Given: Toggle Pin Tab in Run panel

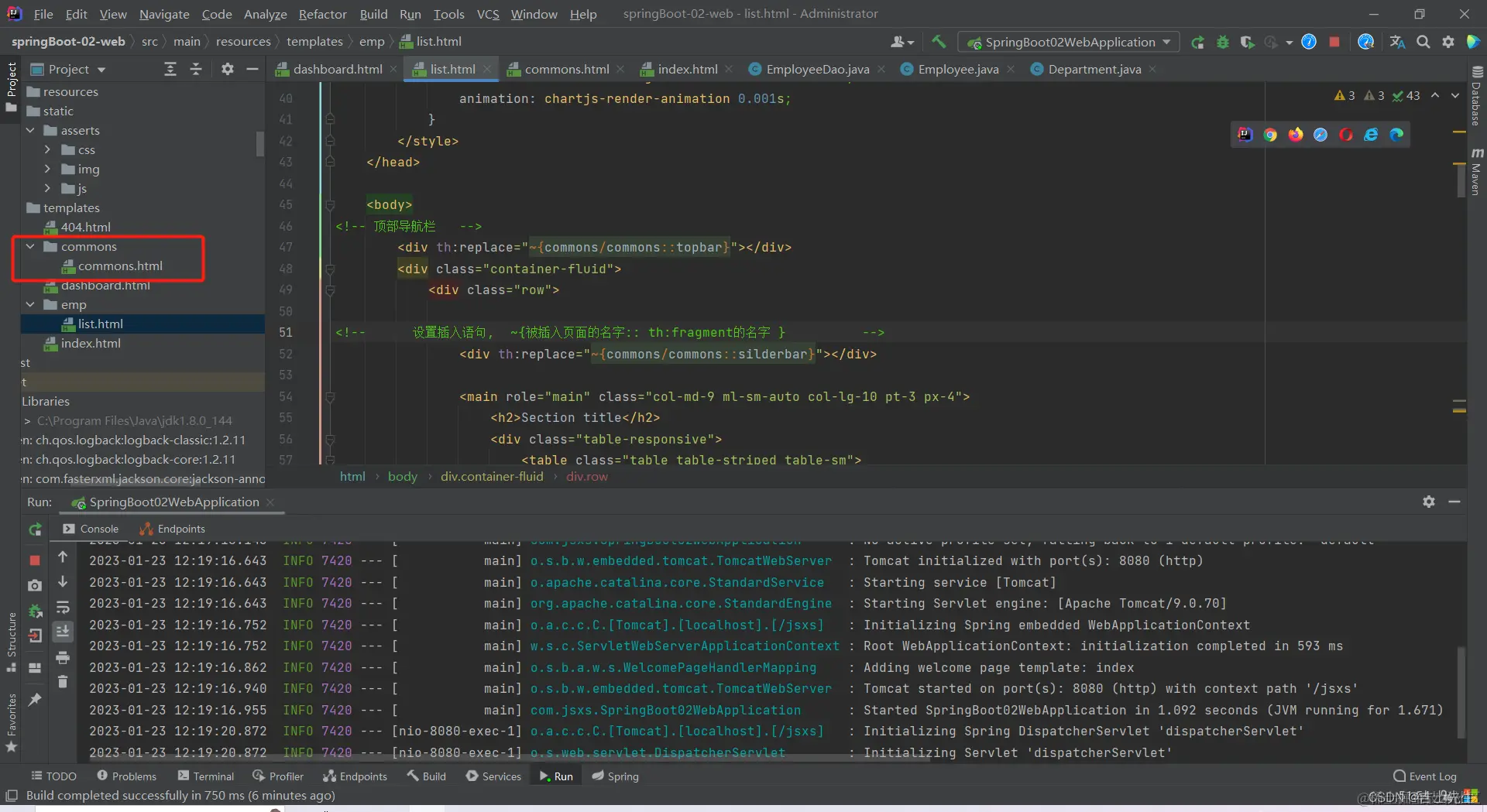Looking at the screenshot, I should coord(35,700).
